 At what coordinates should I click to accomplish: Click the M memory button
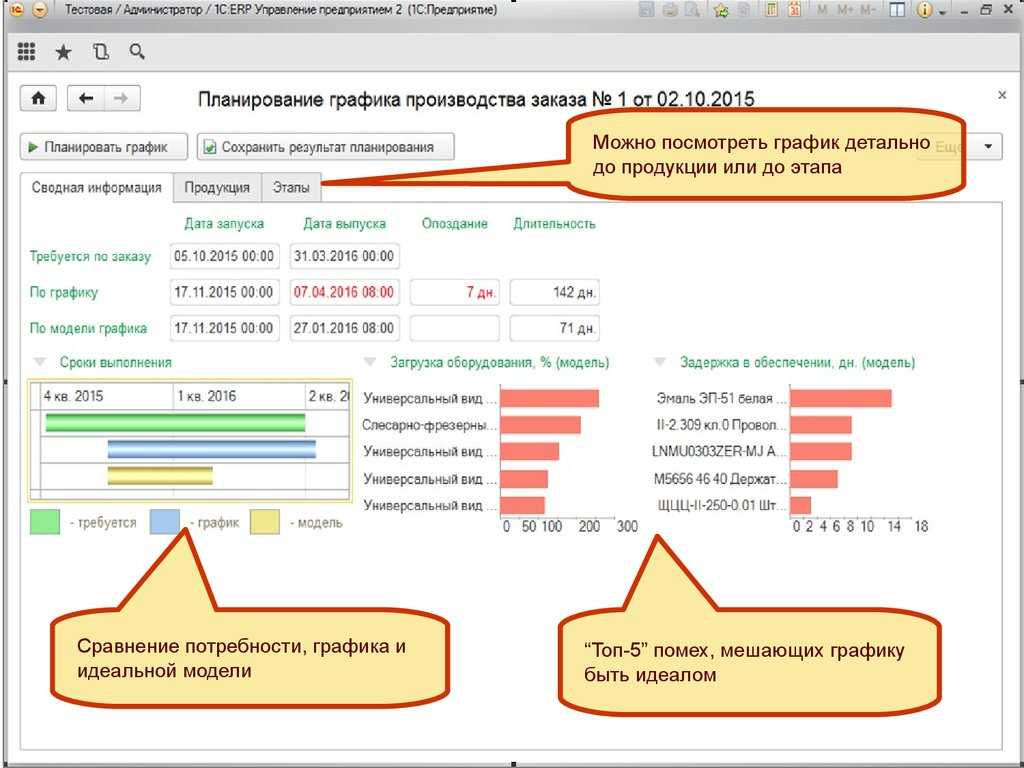tap(822, 10)
